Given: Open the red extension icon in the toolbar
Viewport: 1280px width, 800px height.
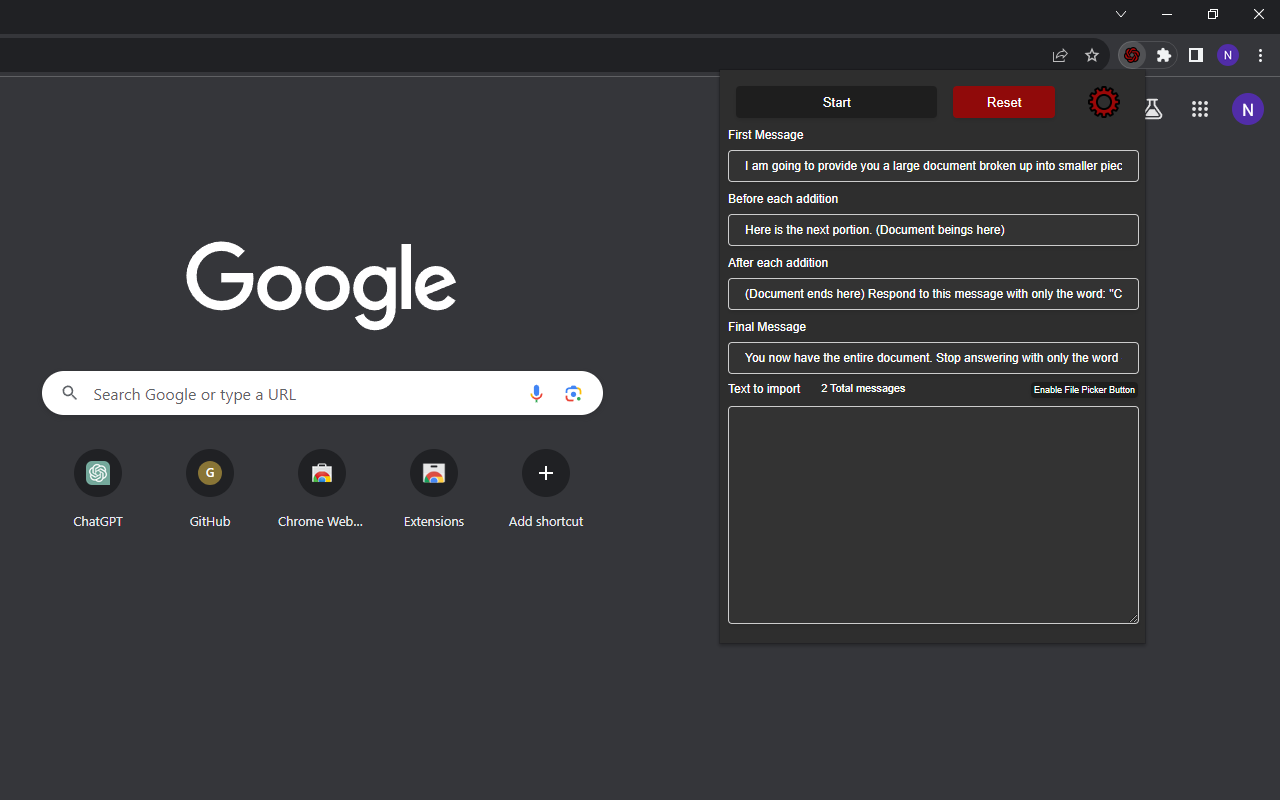Looking at the screenshot, I should click(x=1131, y=55).
